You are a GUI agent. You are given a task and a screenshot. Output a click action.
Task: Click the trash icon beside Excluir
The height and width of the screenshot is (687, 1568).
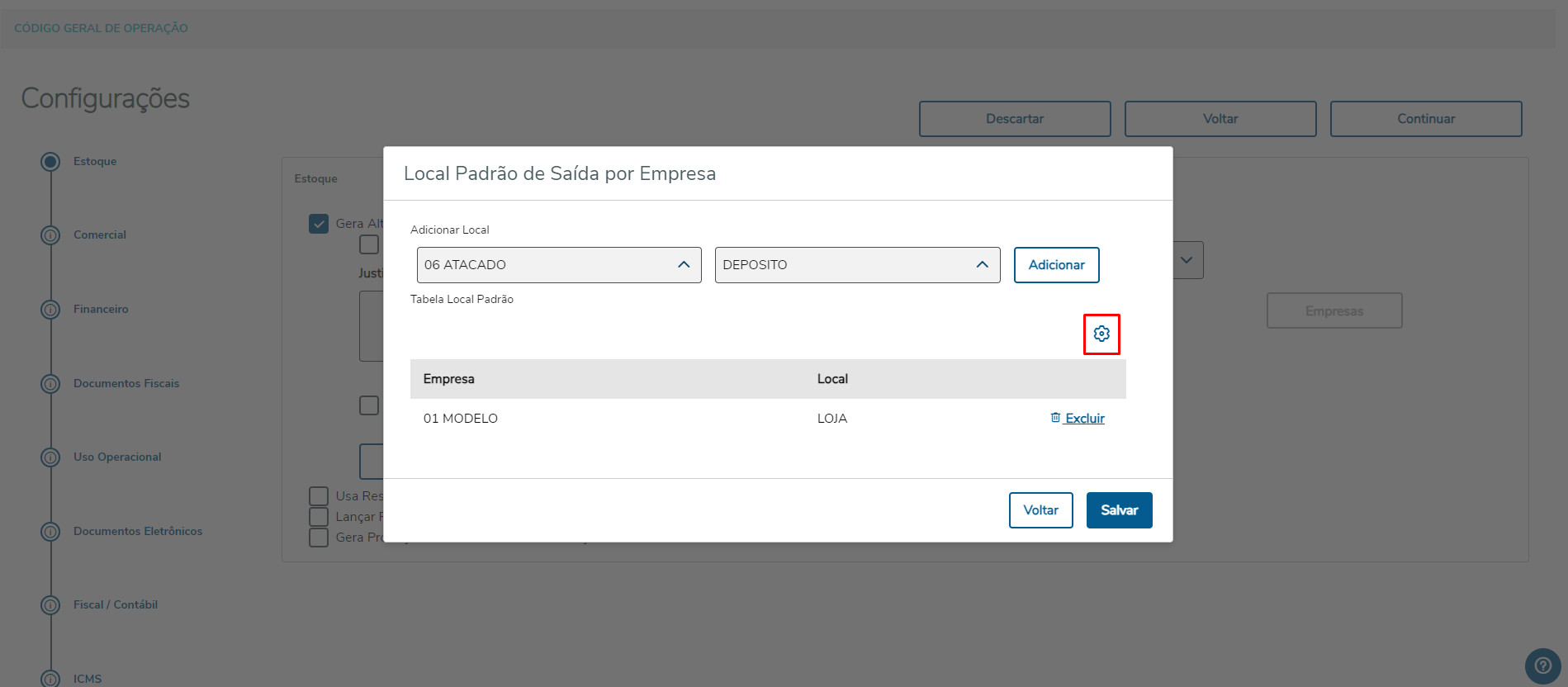click(x=1055, y=418)
